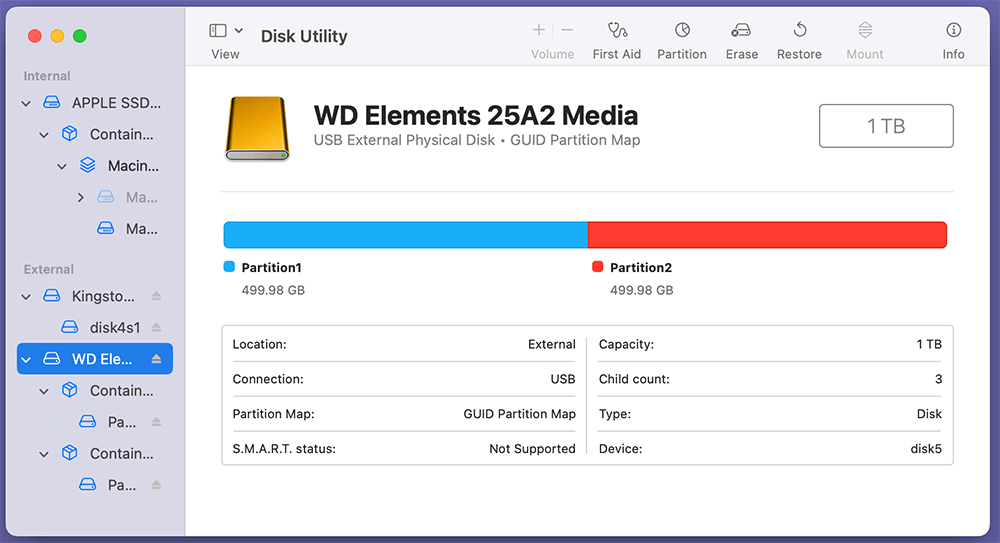Select second WD container cube icon
This screenshot has height=543, width=1000.
[70, 453]
